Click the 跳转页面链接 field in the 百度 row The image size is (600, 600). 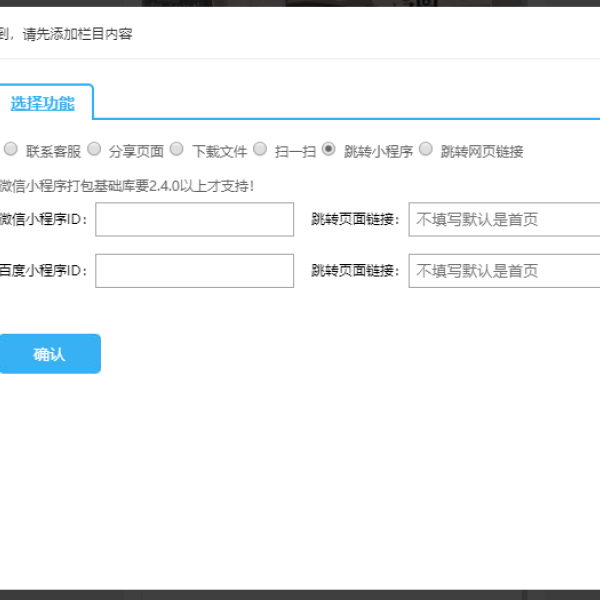coord(504,271)
